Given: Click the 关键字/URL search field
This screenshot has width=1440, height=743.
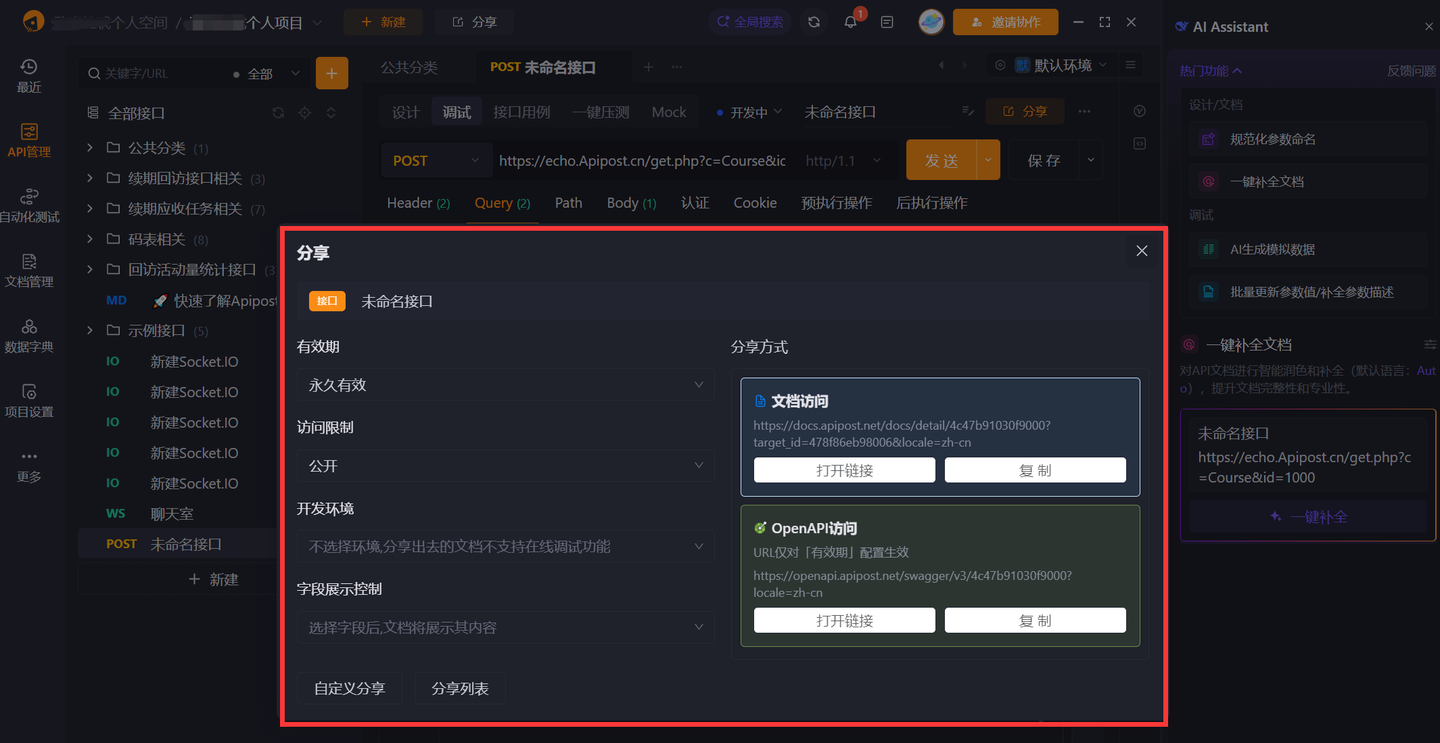Looking at the screenshot, I should pyautogui.click(x=155, y=74).
